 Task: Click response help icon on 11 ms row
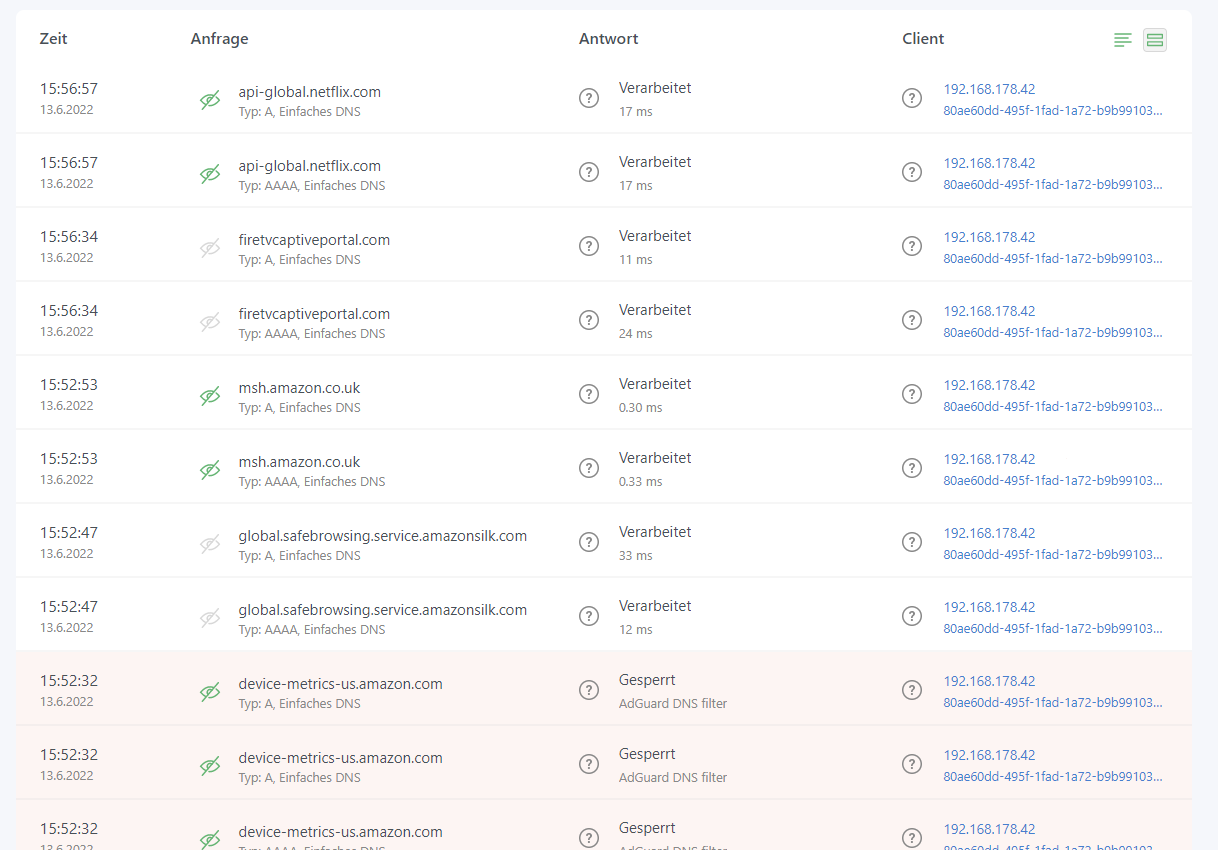pos(589,246)
